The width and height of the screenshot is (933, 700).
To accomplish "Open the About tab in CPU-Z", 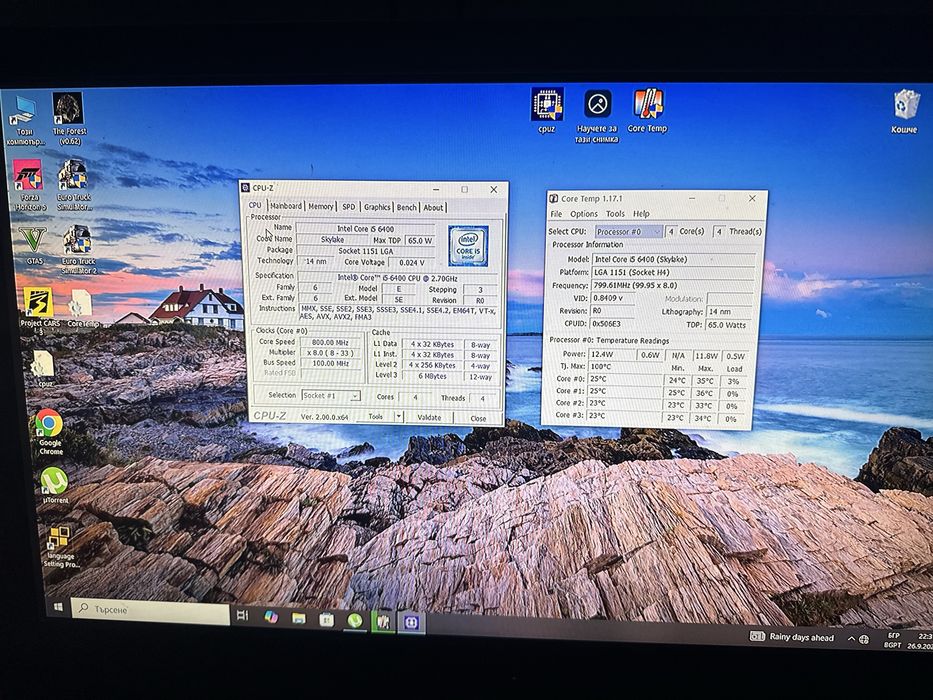I will [x=433, y=208].
